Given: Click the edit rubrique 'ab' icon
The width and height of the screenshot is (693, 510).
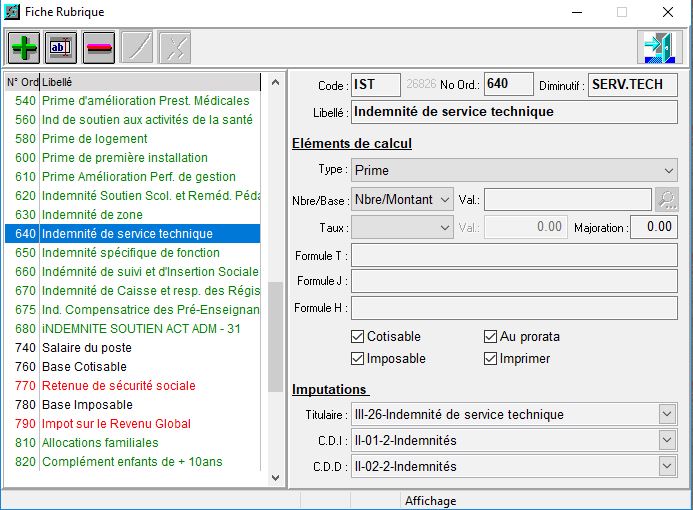Looking at the screenshot, I should [61, 47].
